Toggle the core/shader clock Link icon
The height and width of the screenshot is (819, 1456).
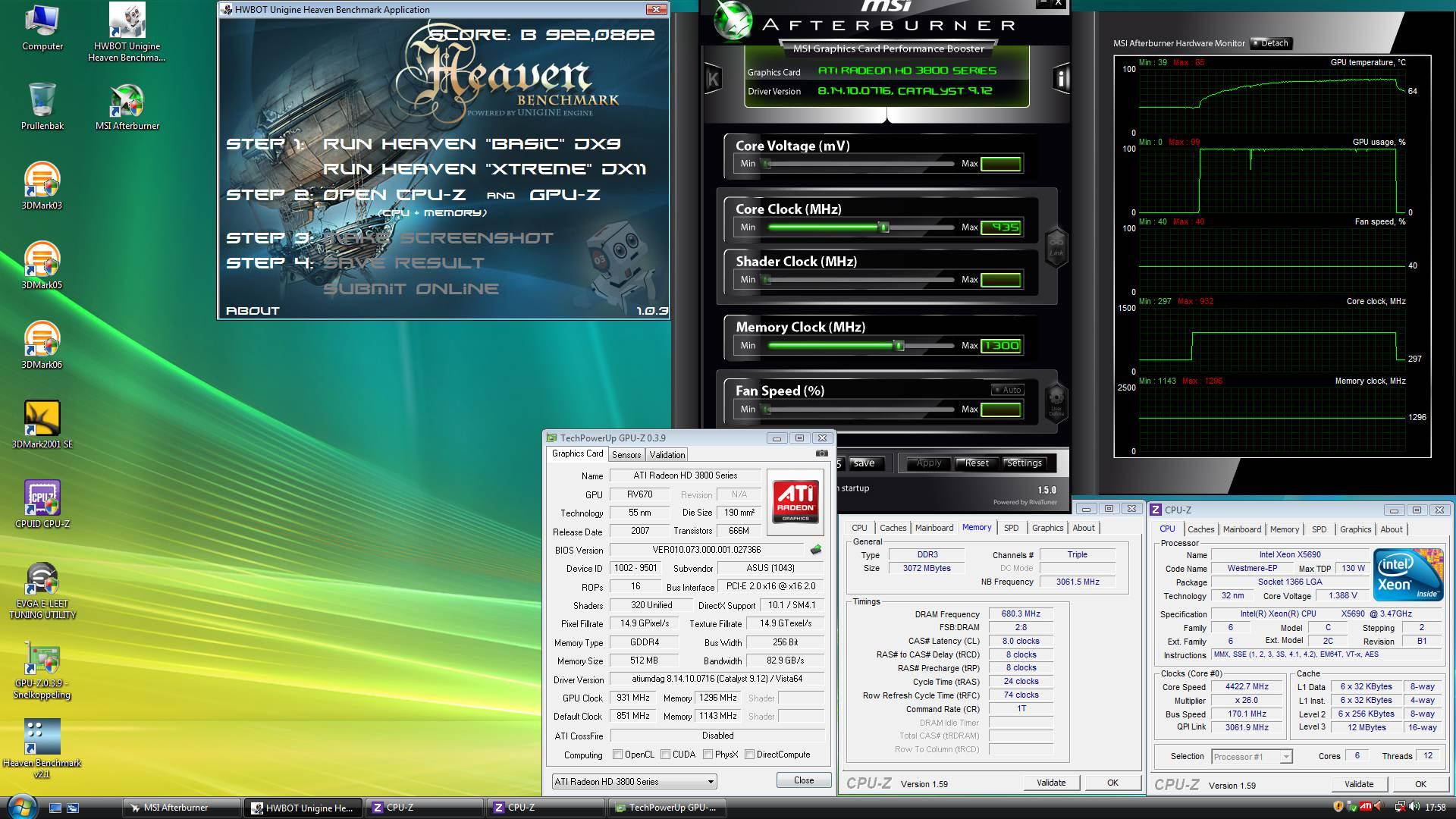tap(1056, 247)
